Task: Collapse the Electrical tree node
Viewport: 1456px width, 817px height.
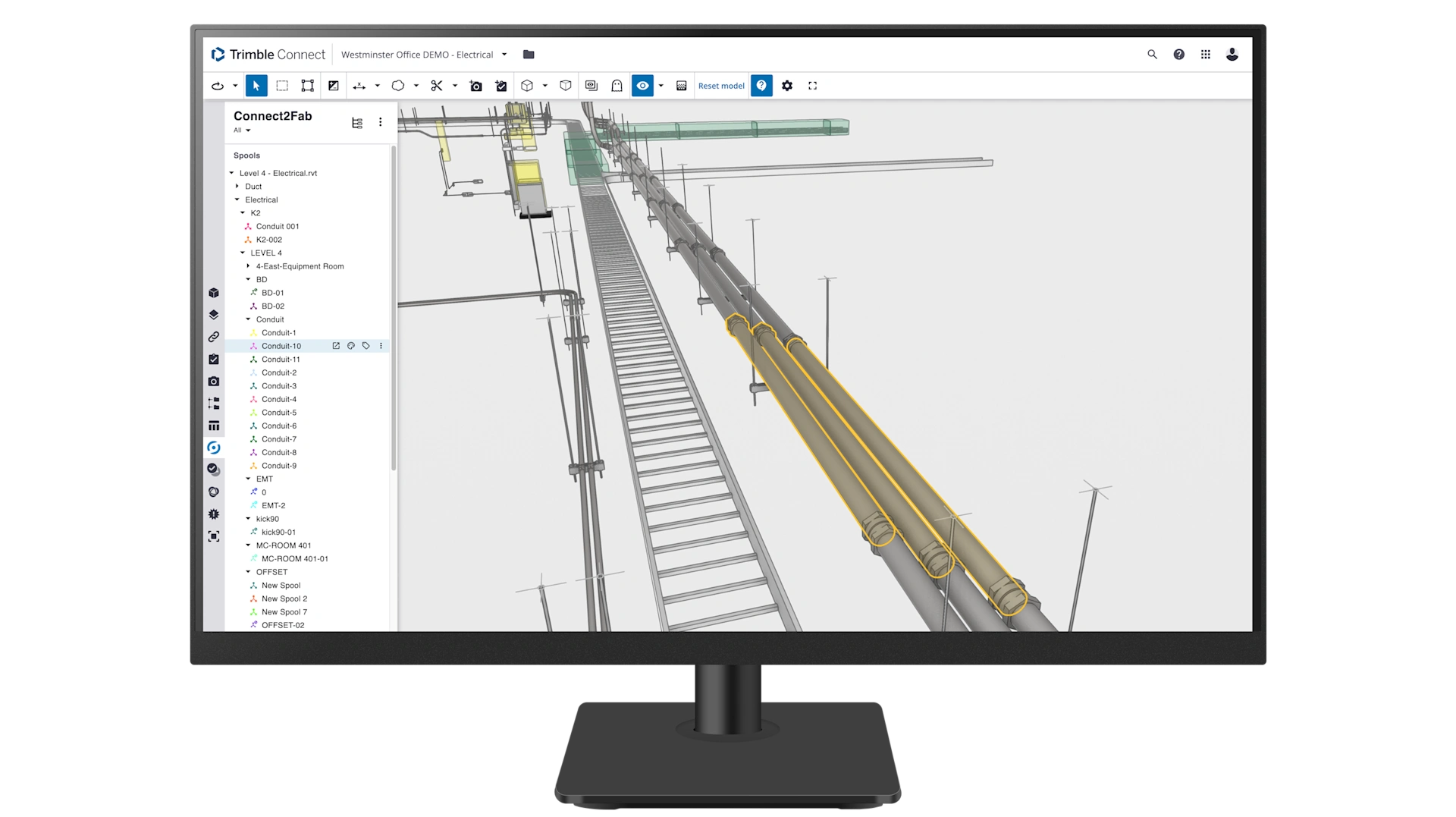Action: (237, 200)
